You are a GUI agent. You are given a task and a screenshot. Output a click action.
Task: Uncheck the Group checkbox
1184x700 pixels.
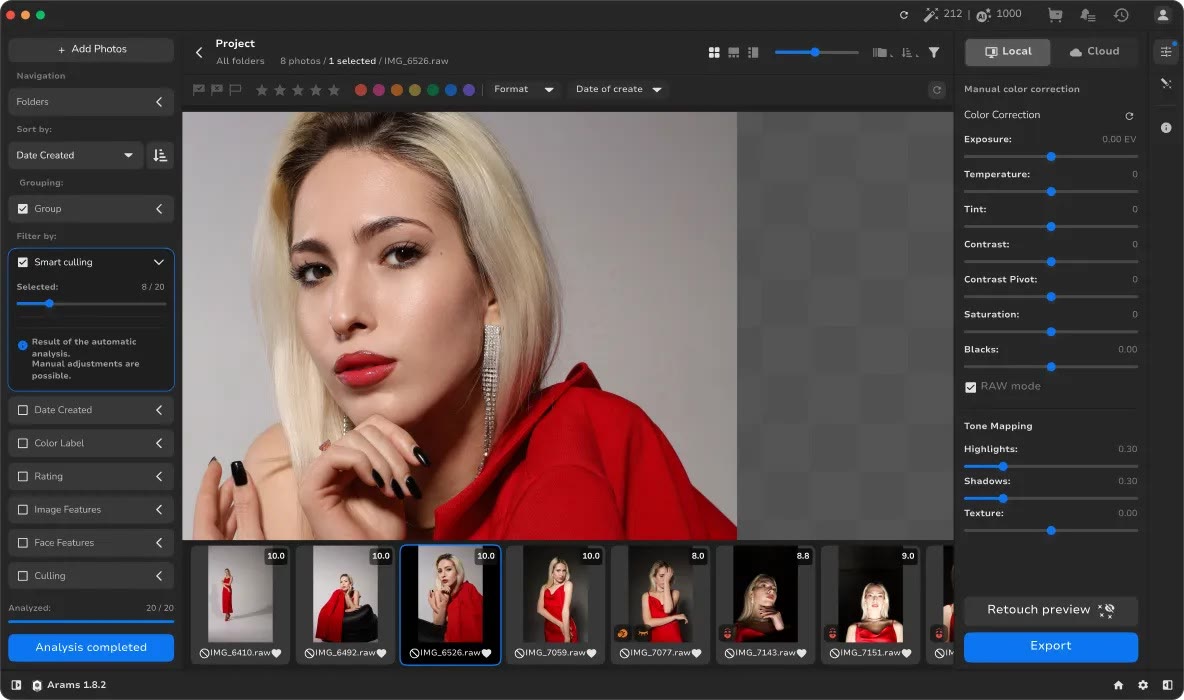pos(23,208)
